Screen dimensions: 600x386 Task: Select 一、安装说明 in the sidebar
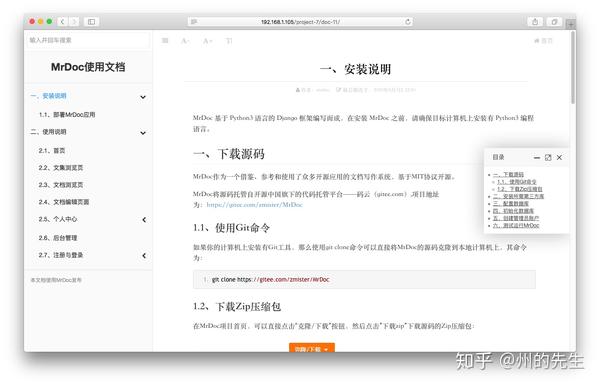(48, 96)
